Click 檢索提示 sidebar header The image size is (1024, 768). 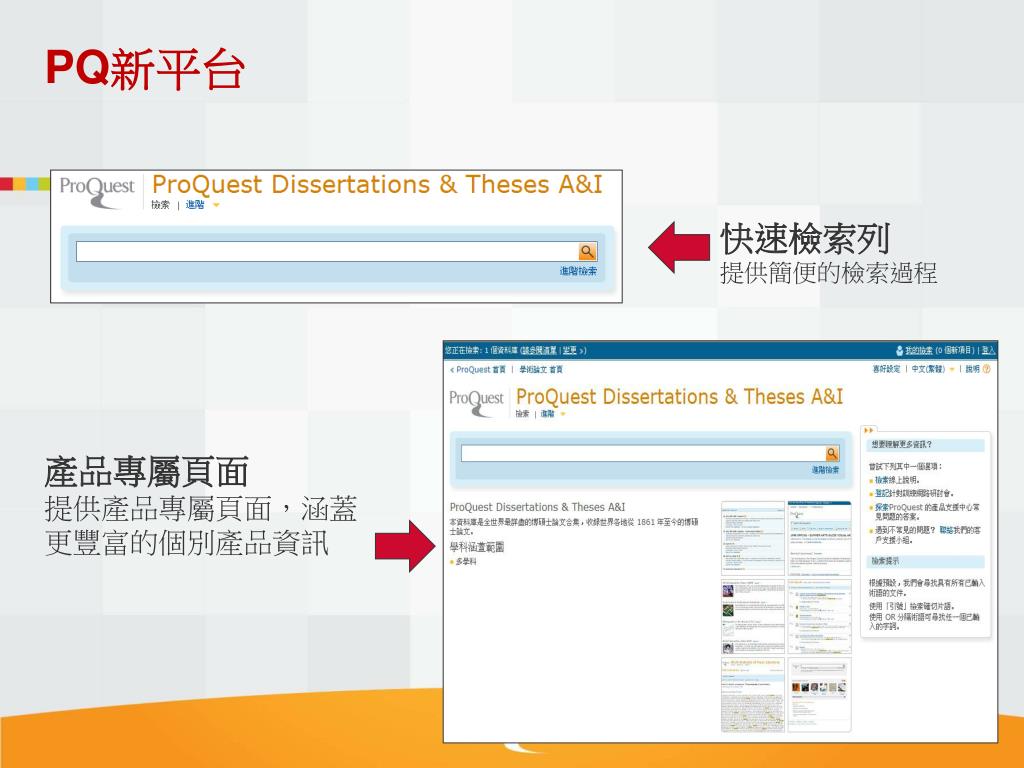(x=925, y=561)
